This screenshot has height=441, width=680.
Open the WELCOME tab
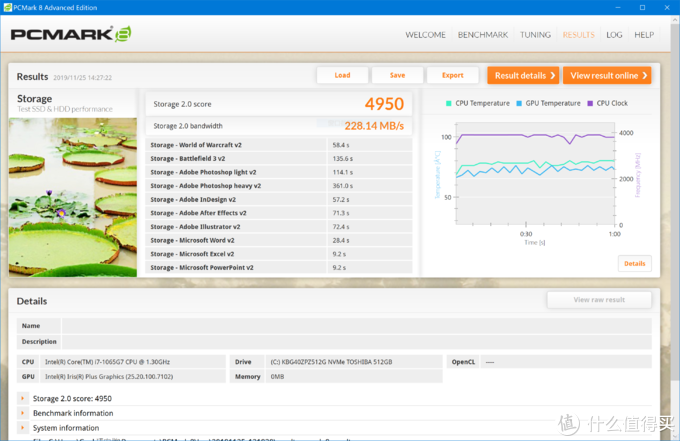coord(426,35)
